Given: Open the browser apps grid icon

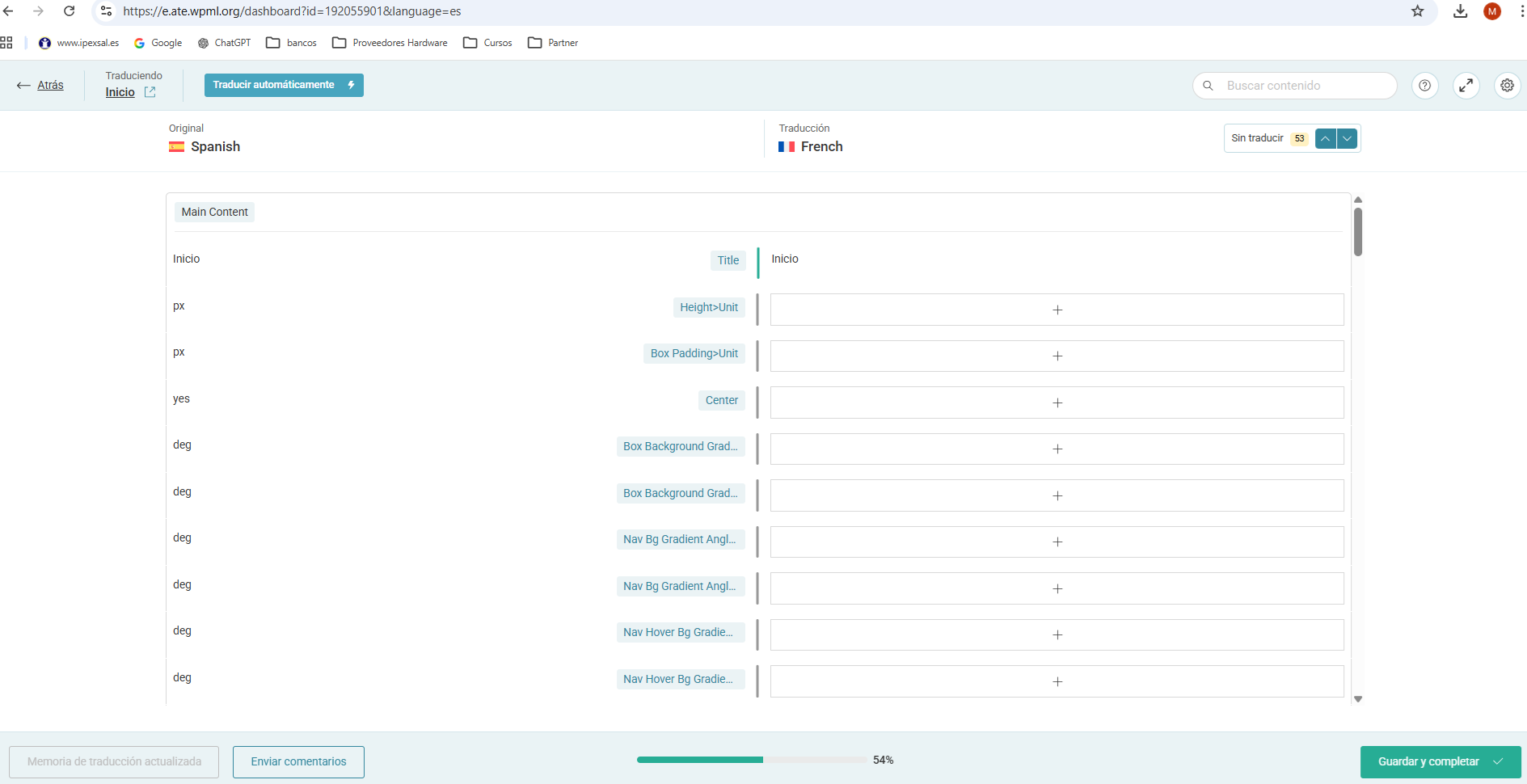Looking at the screenshot, I should point(6,43).
